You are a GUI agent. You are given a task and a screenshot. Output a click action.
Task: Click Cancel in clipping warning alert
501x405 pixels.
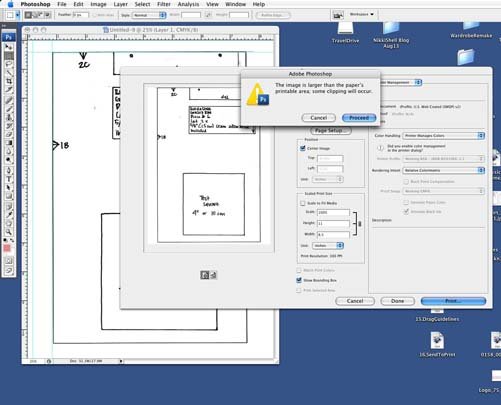click(319, 118)
